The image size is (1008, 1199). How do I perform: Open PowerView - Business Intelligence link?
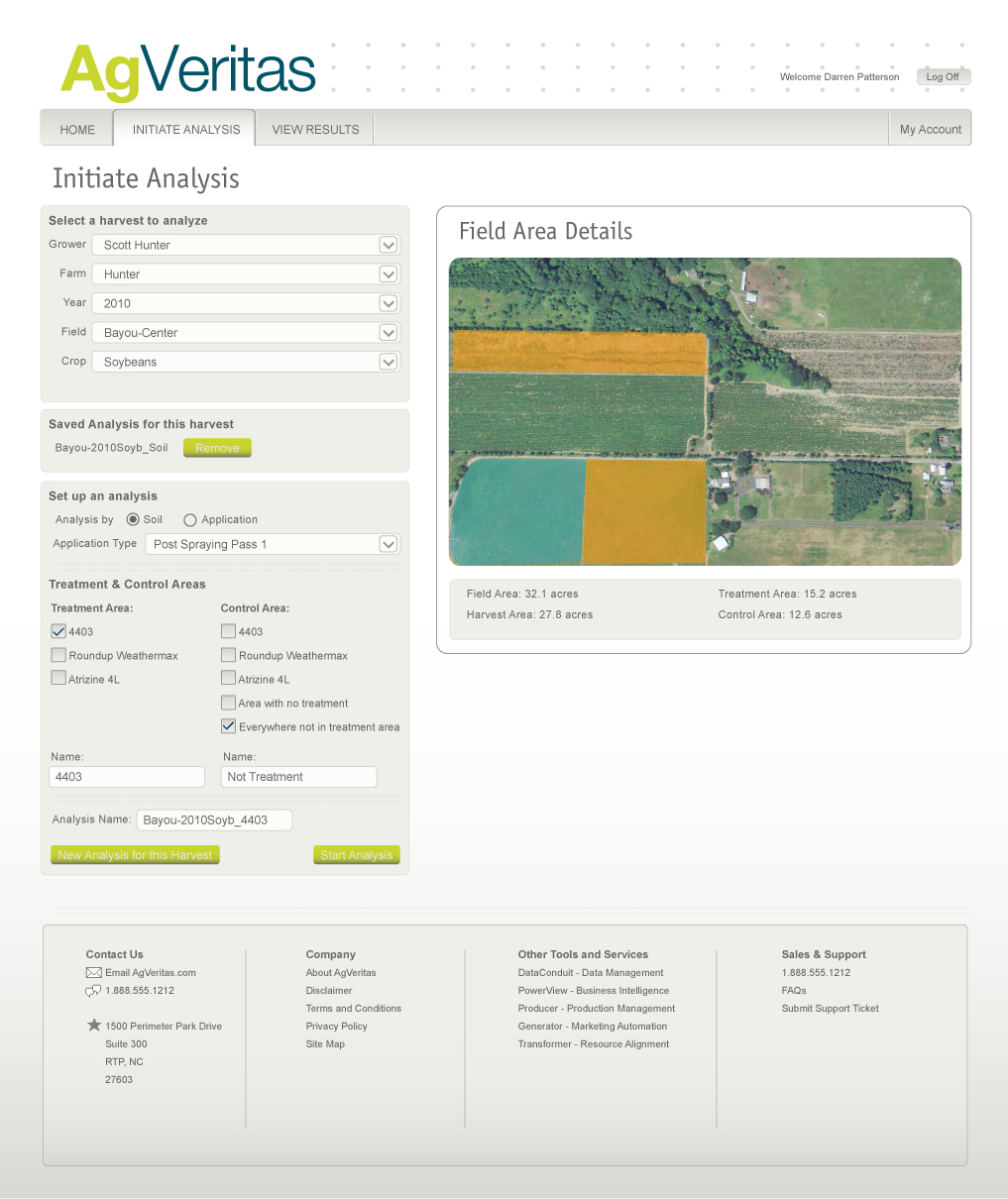tap(594, 991)
